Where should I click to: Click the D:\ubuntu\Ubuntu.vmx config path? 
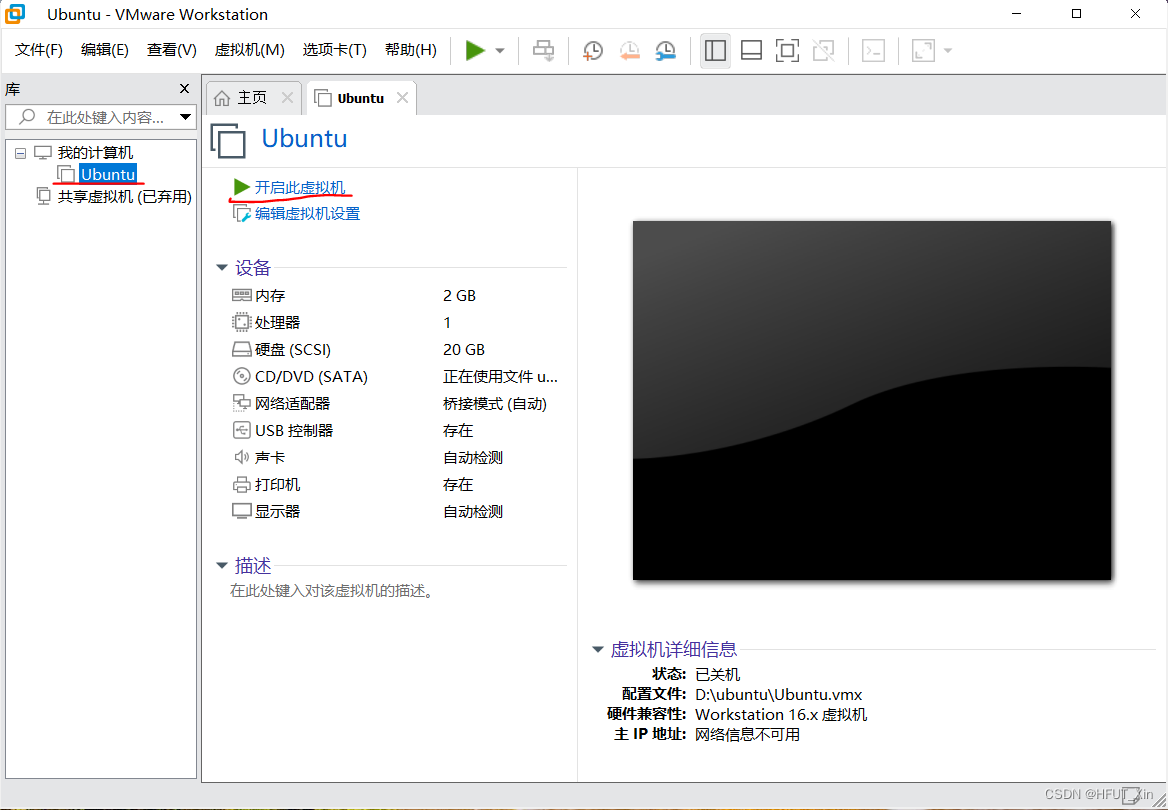(778, 694)
